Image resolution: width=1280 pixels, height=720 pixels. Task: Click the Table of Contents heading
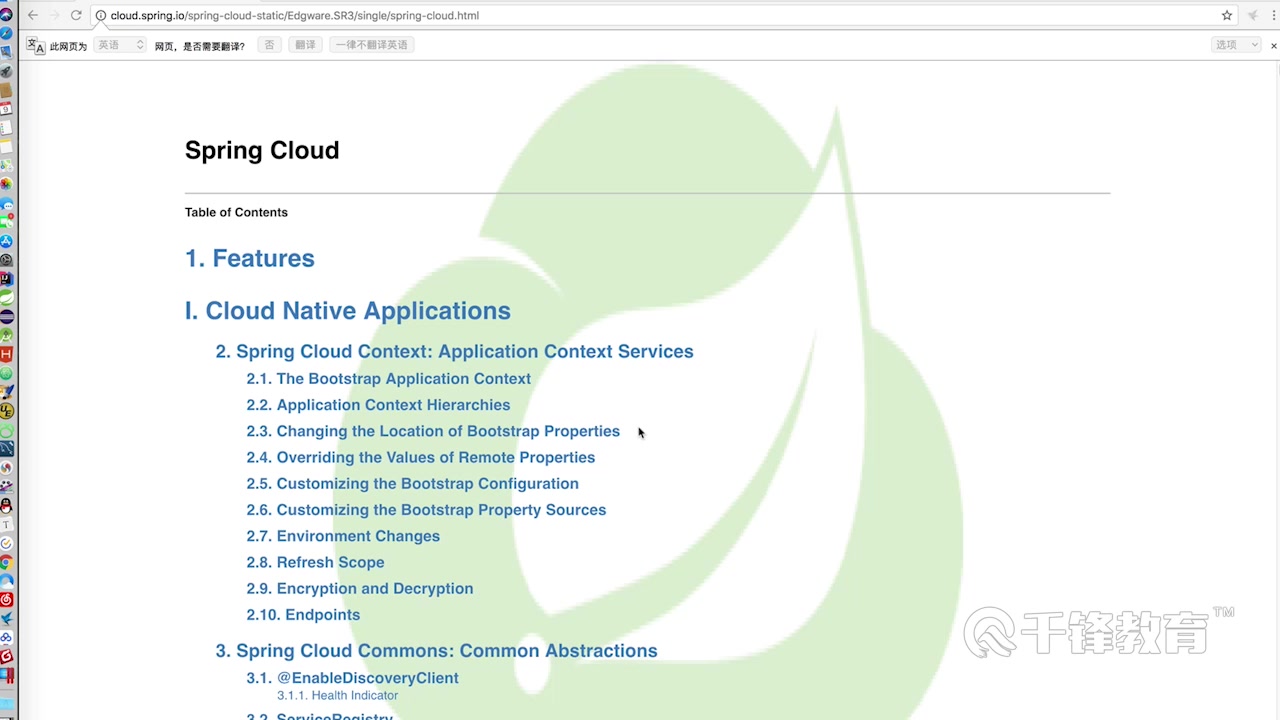[x=236, y=212]
